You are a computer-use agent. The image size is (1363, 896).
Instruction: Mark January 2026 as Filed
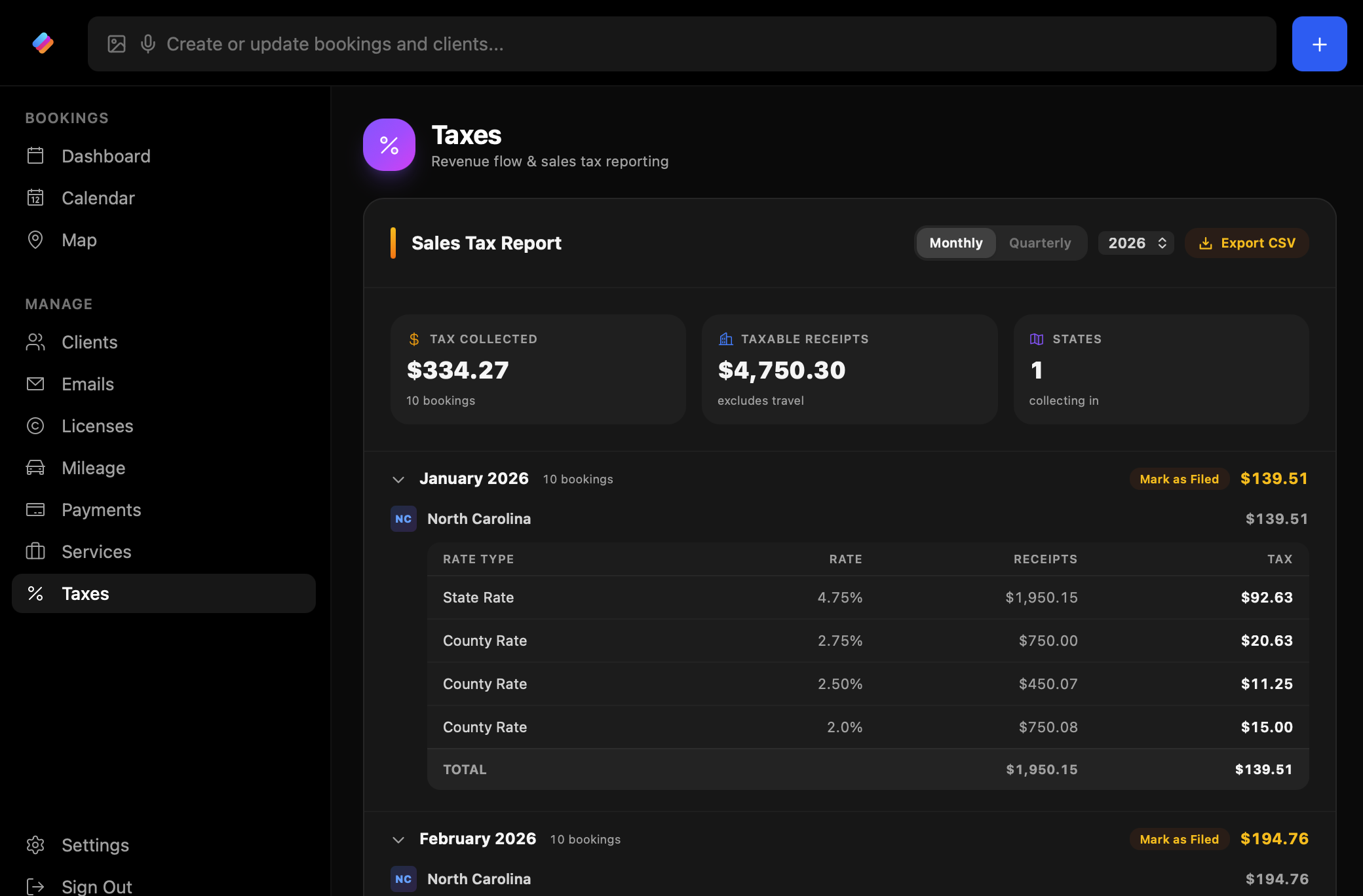[x=1178, y=479]
